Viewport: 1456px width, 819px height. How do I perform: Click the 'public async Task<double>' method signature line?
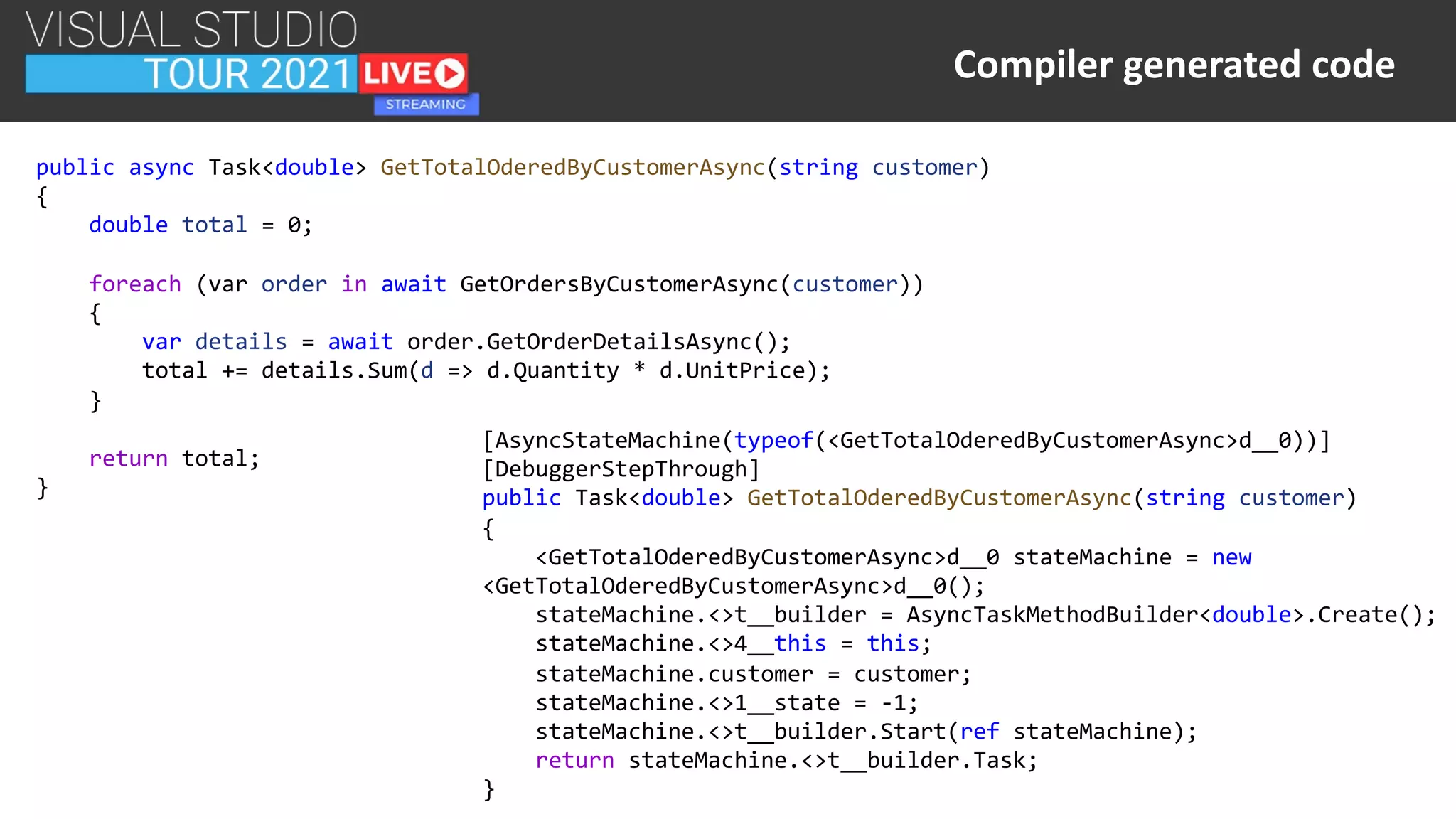(513, 168)
